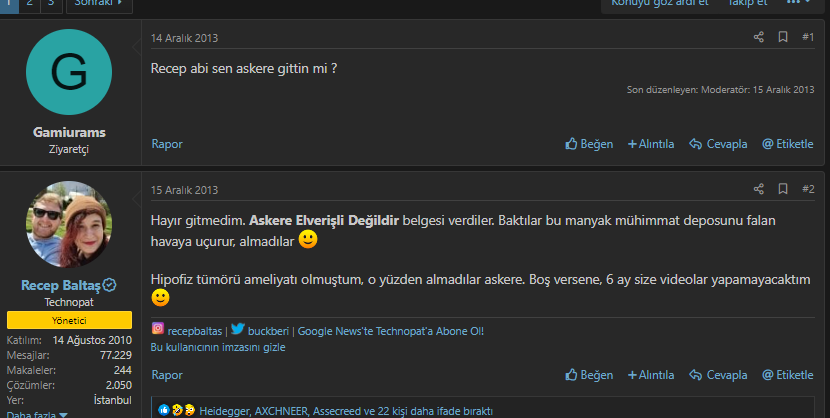
Task: Open Heidegger's profile from reactions
Action: click(x=224, y=411)
